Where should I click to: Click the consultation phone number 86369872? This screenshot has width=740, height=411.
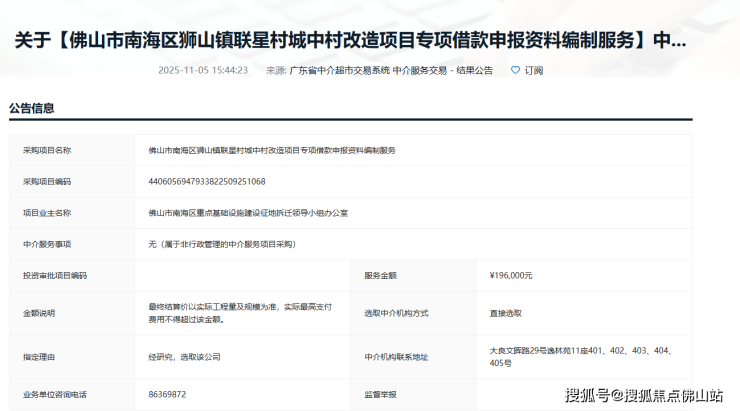(165, 395)
